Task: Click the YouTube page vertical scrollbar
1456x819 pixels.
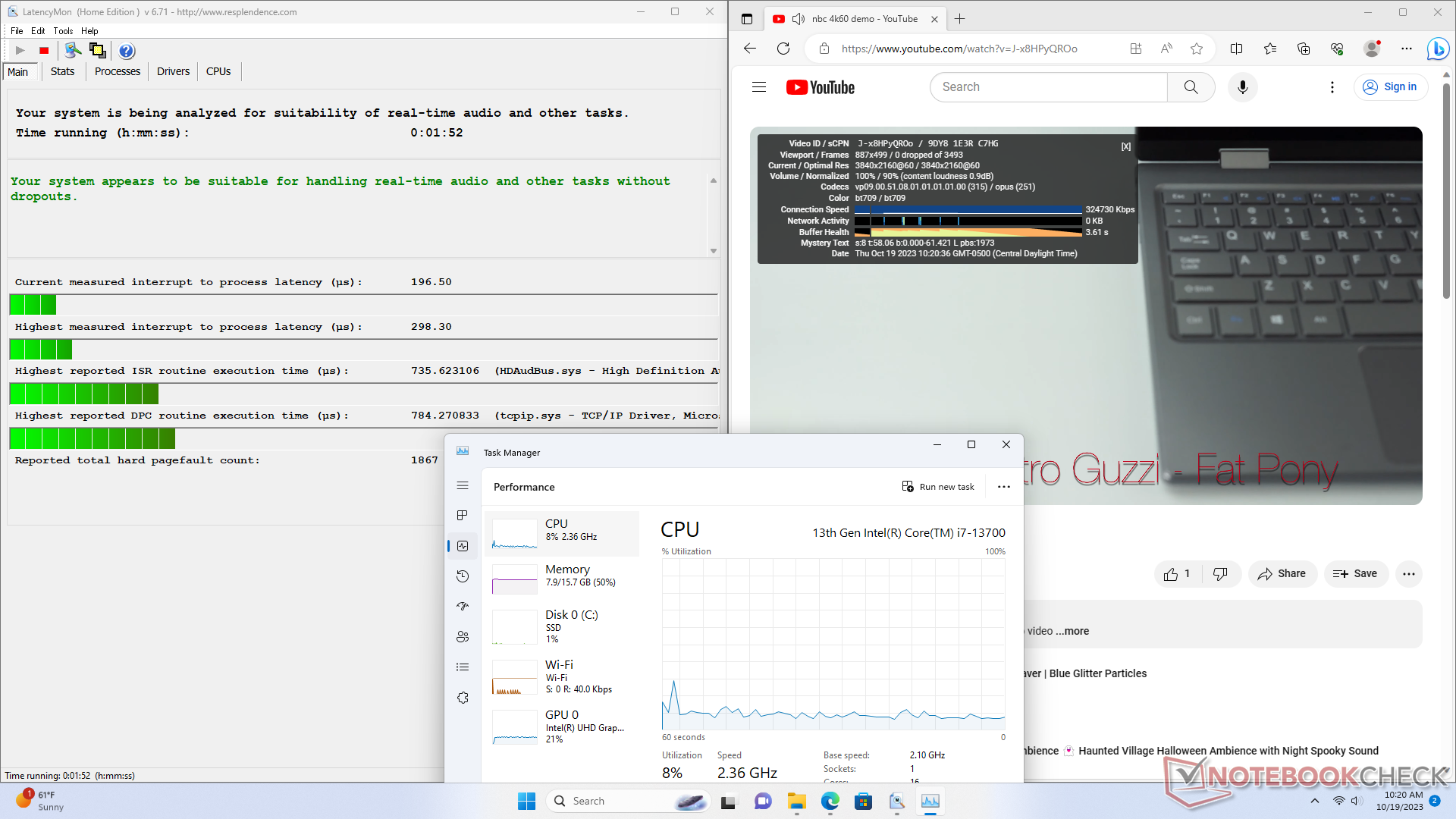Action: click(1446, 190)
